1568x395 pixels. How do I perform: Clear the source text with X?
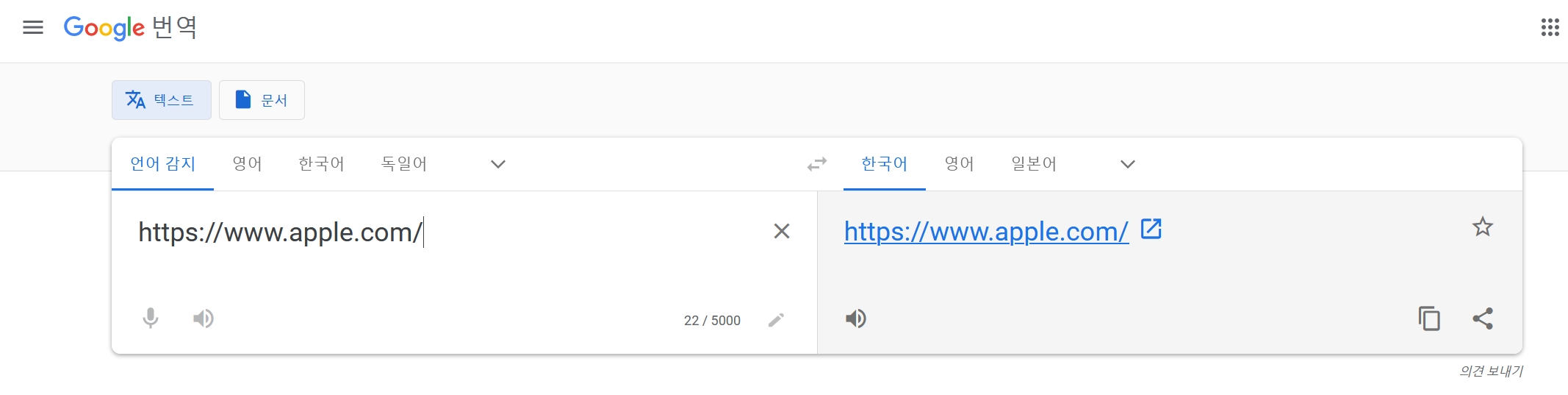(782, 231)
